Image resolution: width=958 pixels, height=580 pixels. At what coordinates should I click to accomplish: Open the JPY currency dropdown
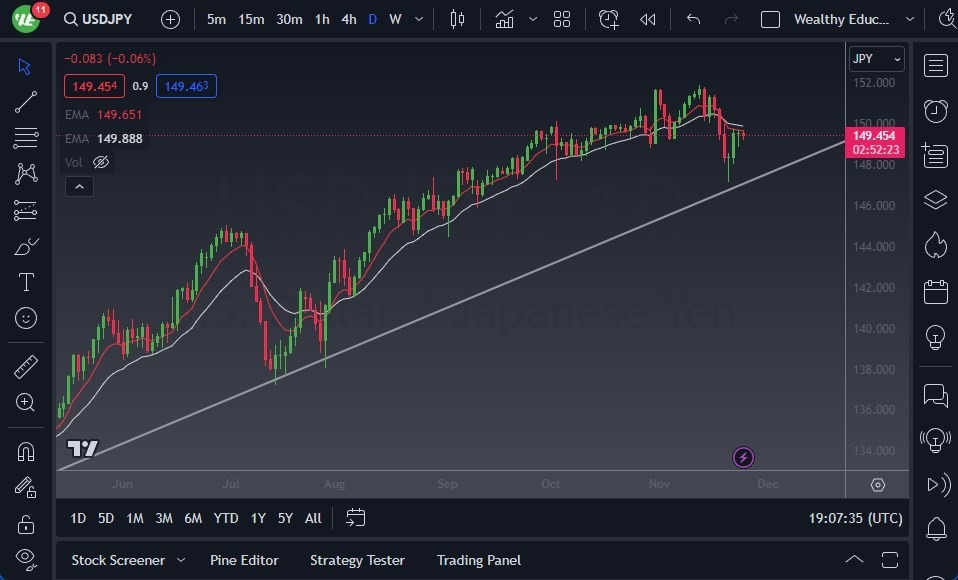pos(876,58)
